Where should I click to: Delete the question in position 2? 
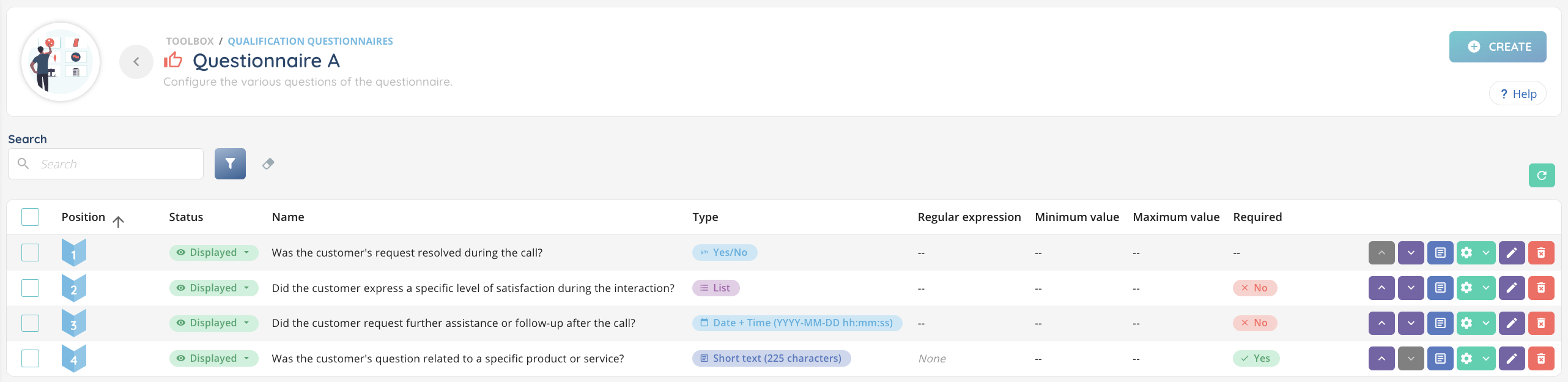(x=1540, y=288)
